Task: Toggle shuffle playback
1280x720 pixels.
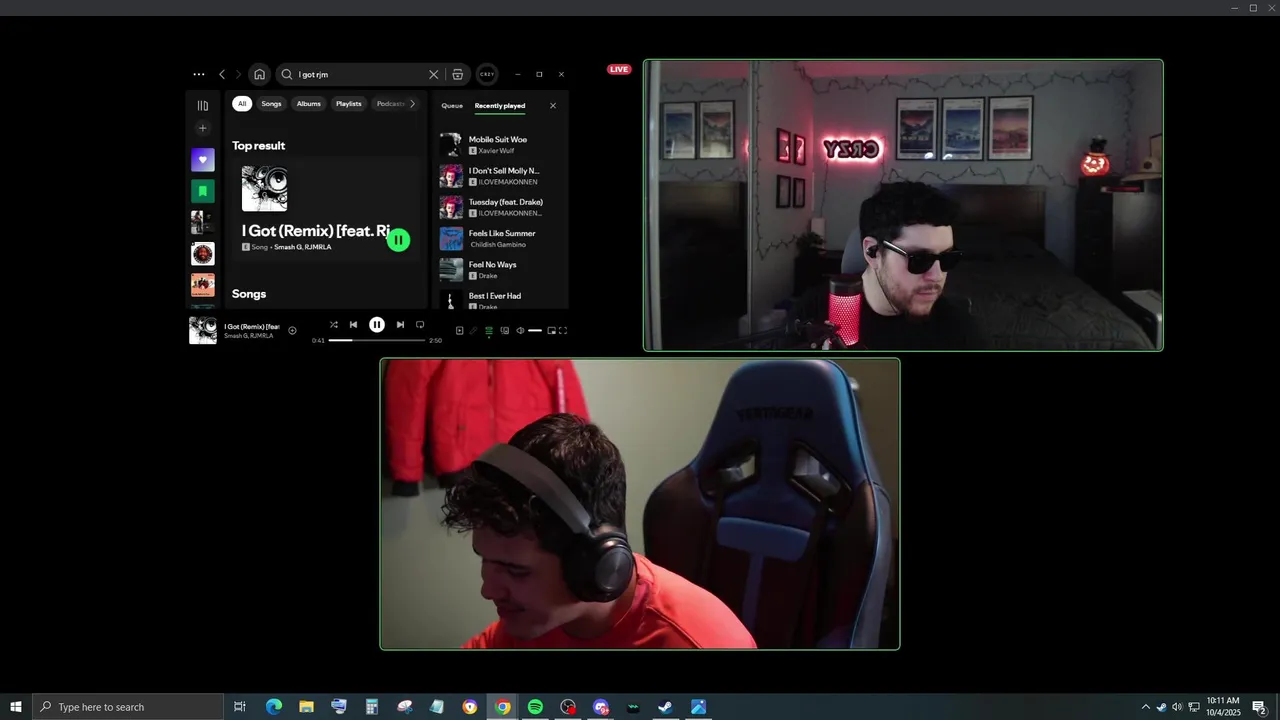Action: pyautogui.click(x=334, y=324)
